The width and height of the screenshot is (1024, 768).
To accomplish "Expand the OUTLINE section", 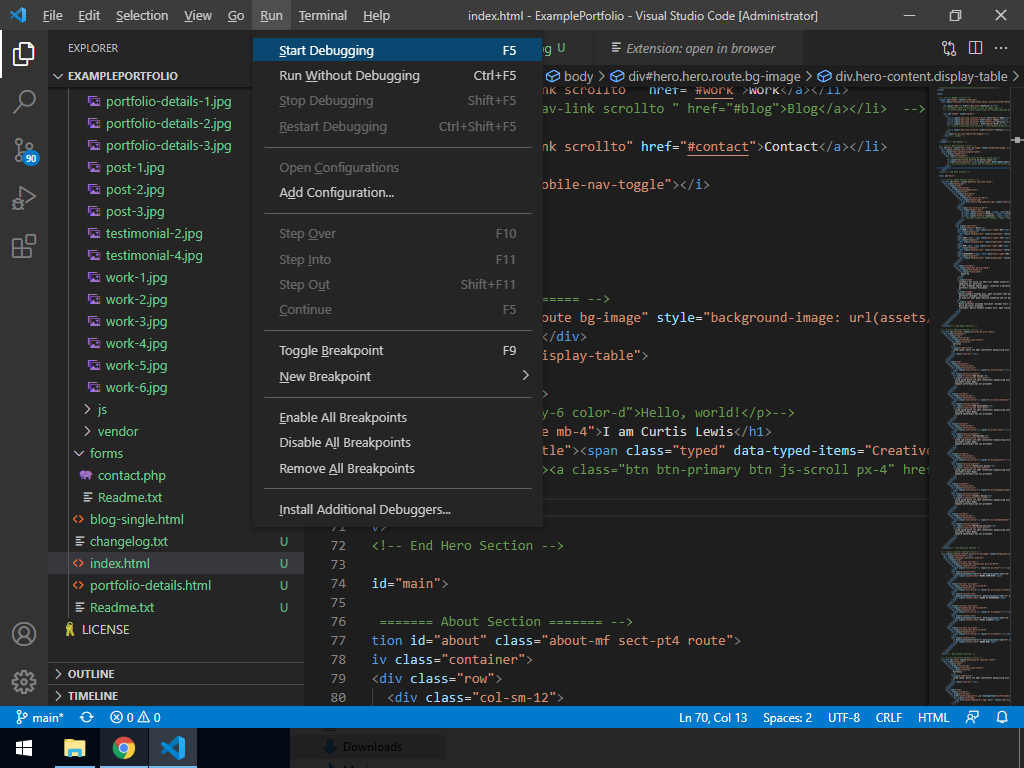I will click(91, 674).
